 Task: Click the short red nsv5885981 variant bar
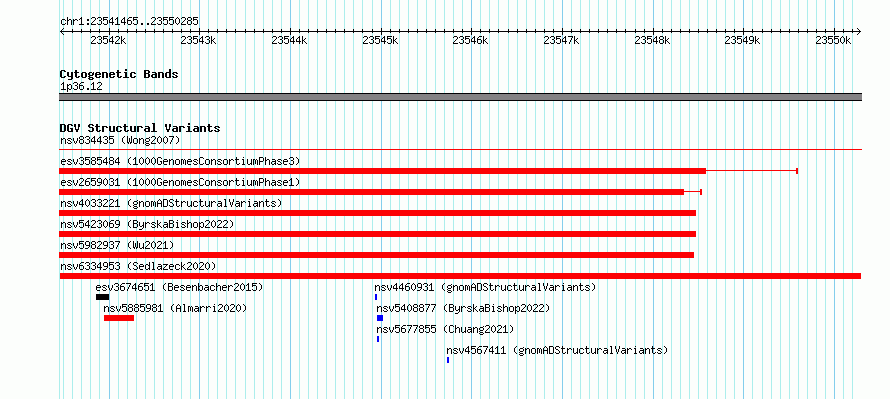click(x=119, y=318)
